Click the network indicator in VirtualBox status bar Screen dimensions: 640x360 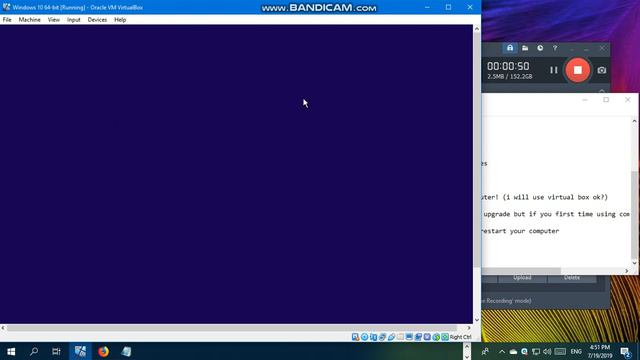click(382, 337)
